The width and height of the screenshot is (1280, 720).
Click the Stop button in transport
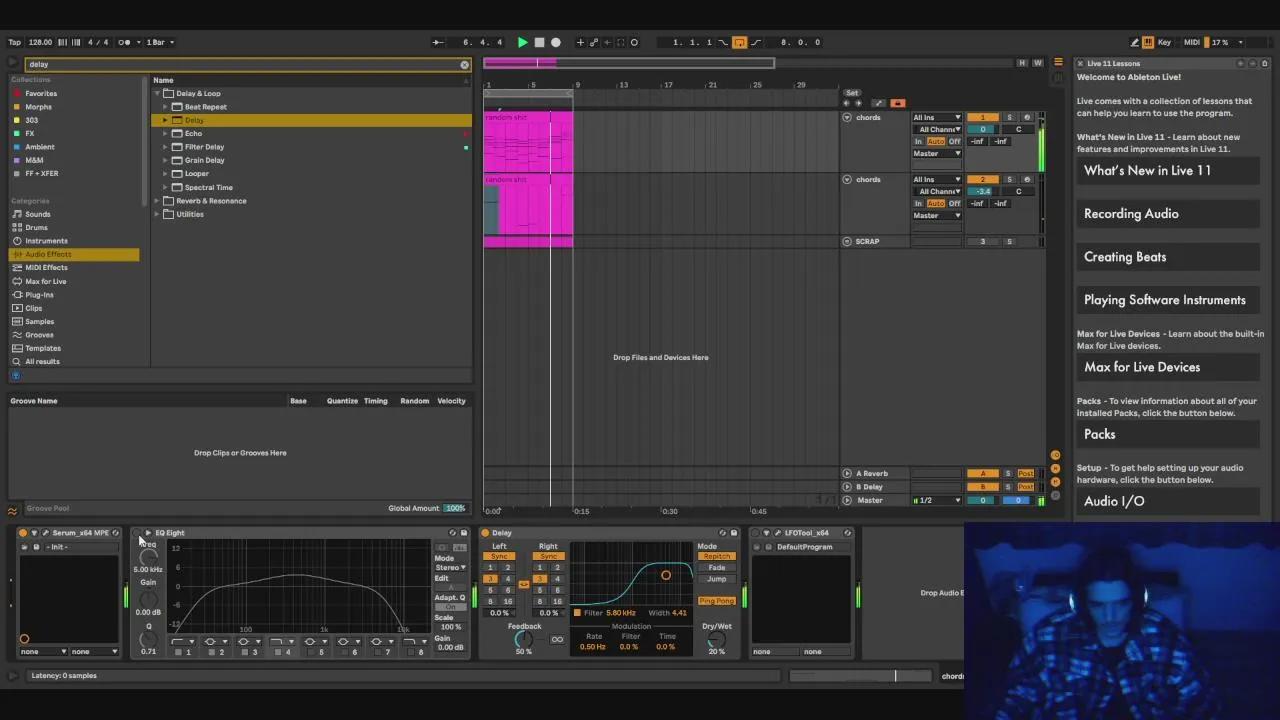click(x=539, y=42)
